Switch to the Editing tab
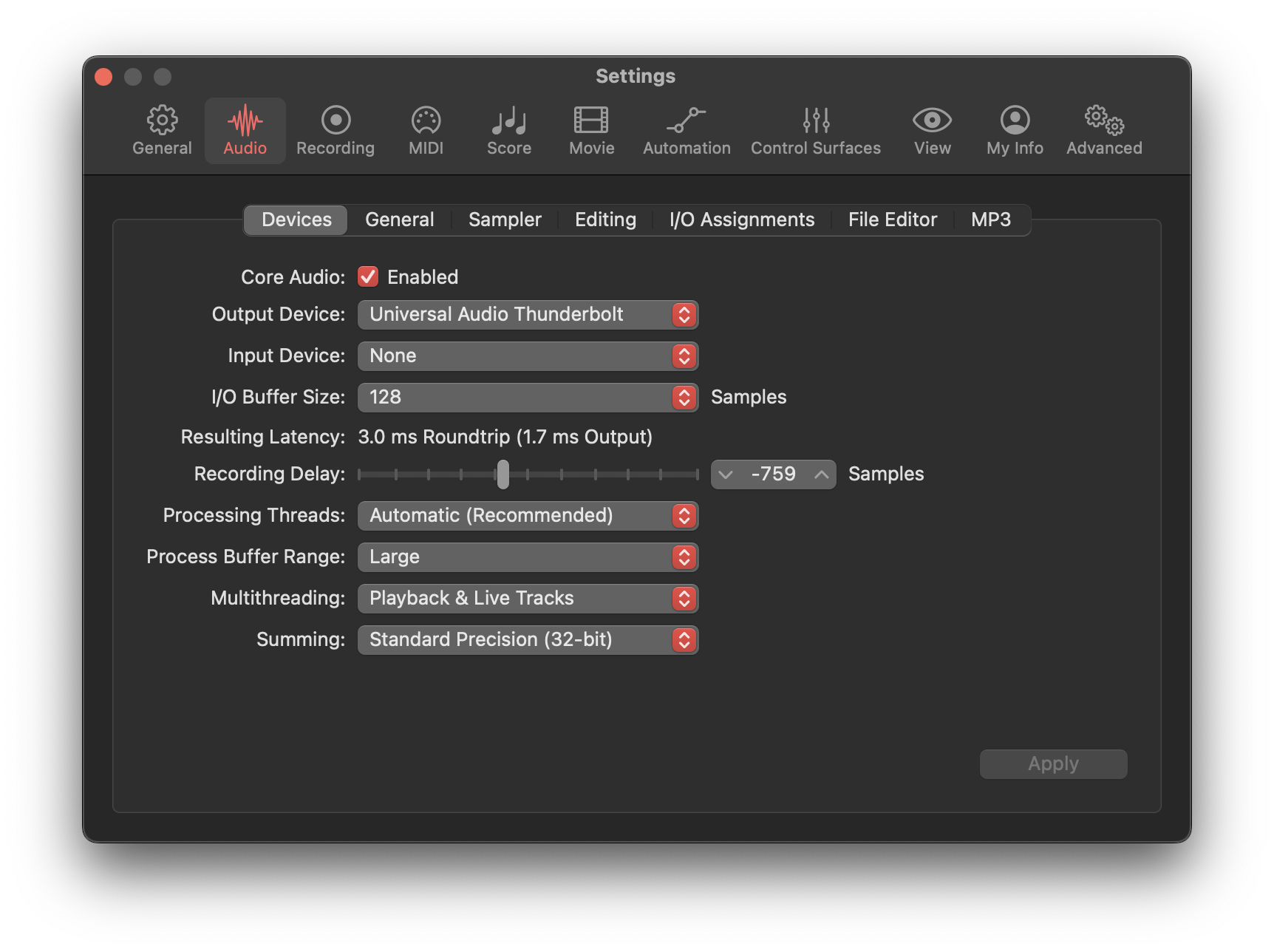 [x=604, y=220]
